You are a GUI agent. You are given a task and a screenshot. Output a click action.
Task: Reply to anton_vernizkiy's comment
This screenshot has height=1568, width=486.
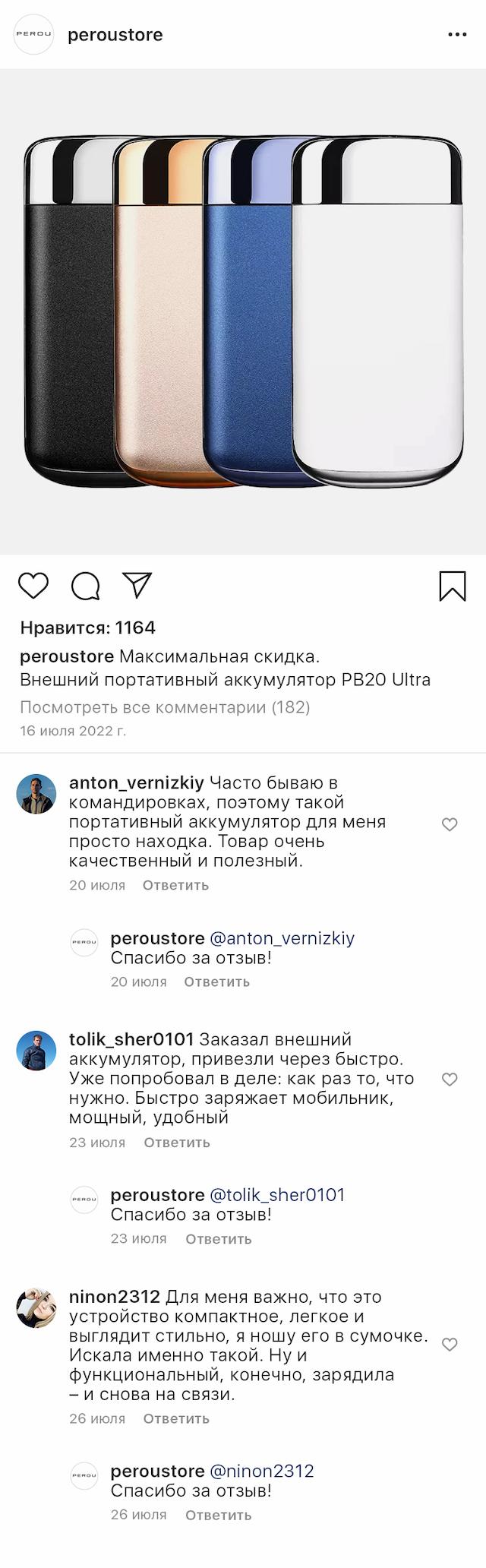point(175,885)
